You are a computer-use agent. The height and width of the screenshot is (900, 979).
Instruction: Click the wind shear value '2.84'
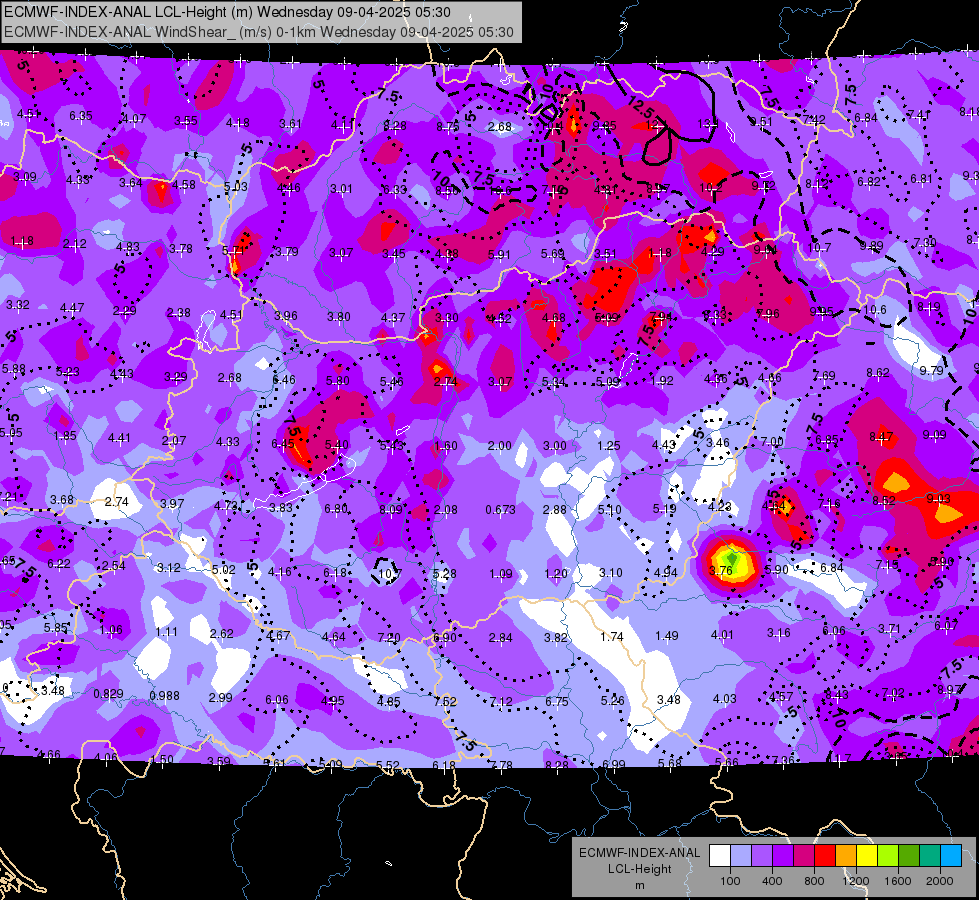click(501, 637)
